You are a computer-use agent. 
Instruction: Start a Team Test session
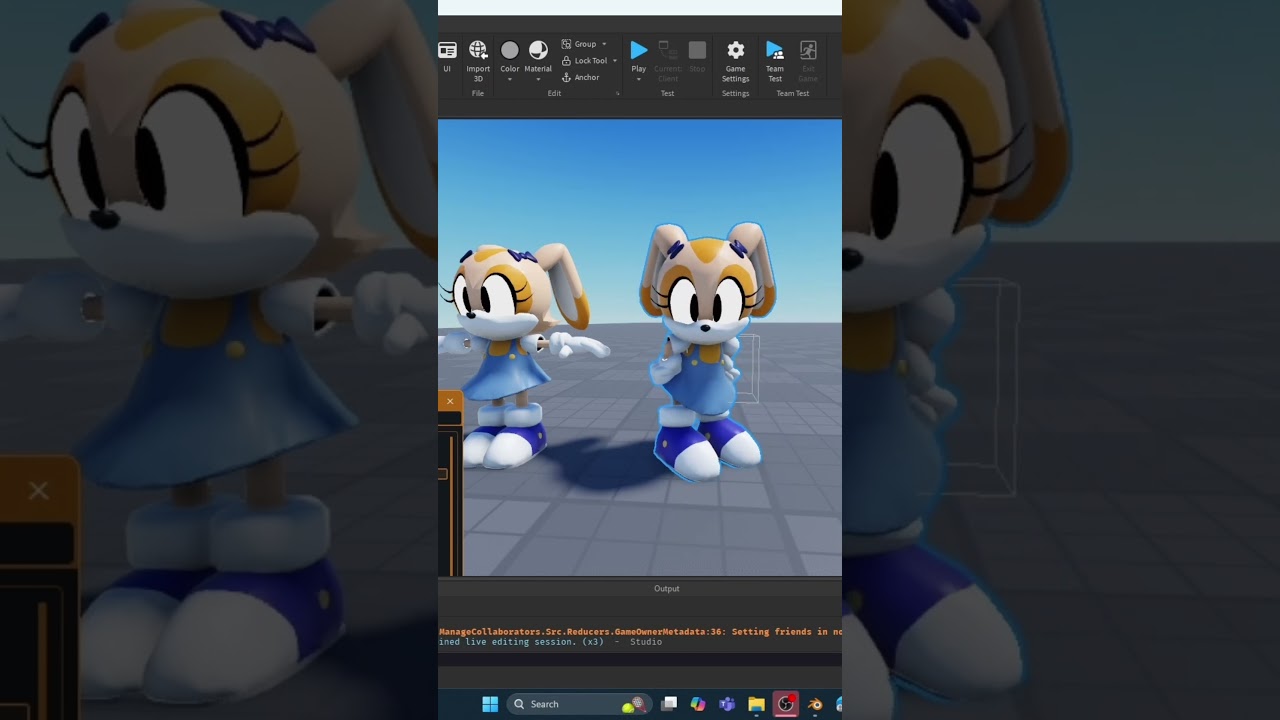(775, 61)
